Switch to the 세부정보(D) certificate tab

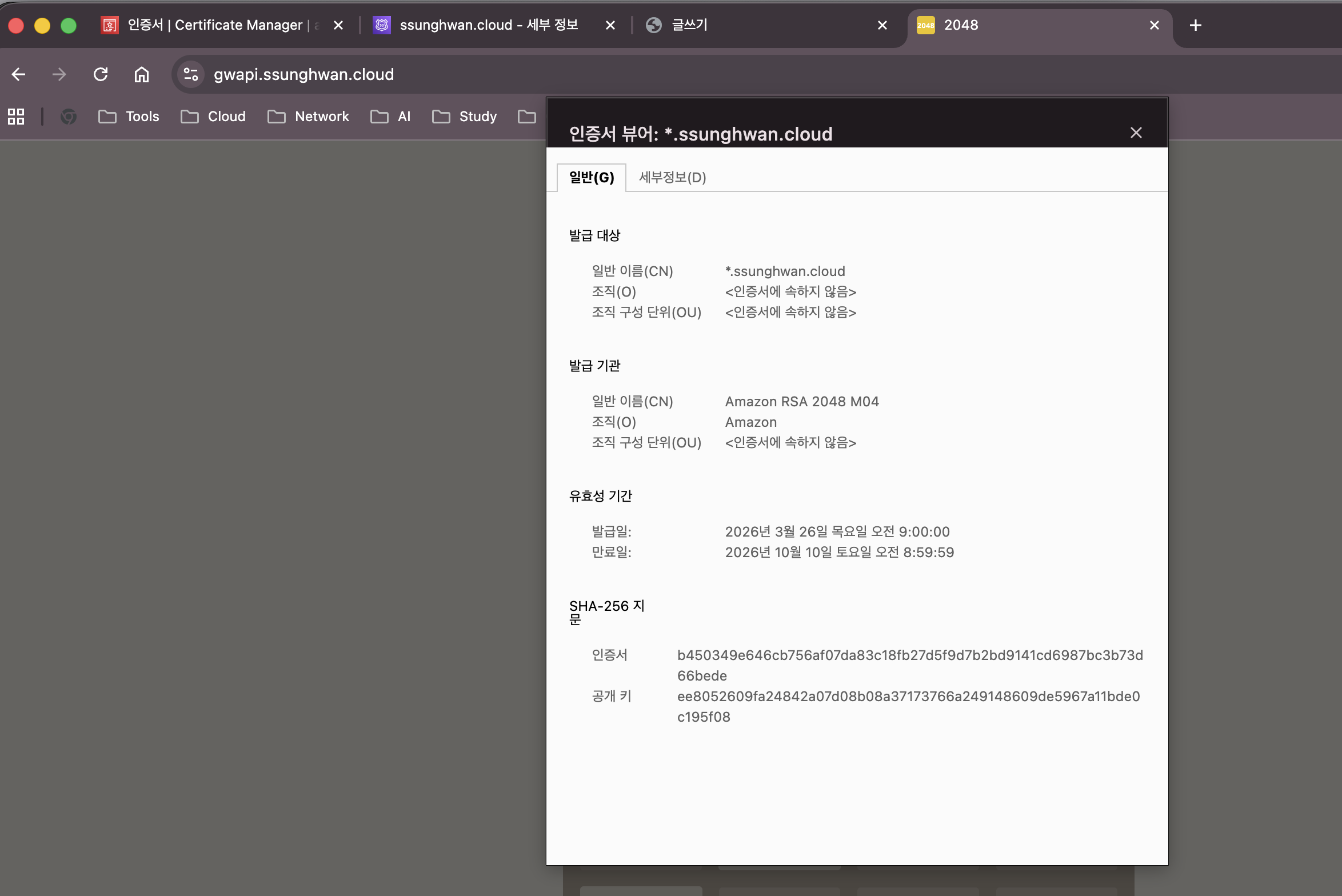click(x=673, y=178)
